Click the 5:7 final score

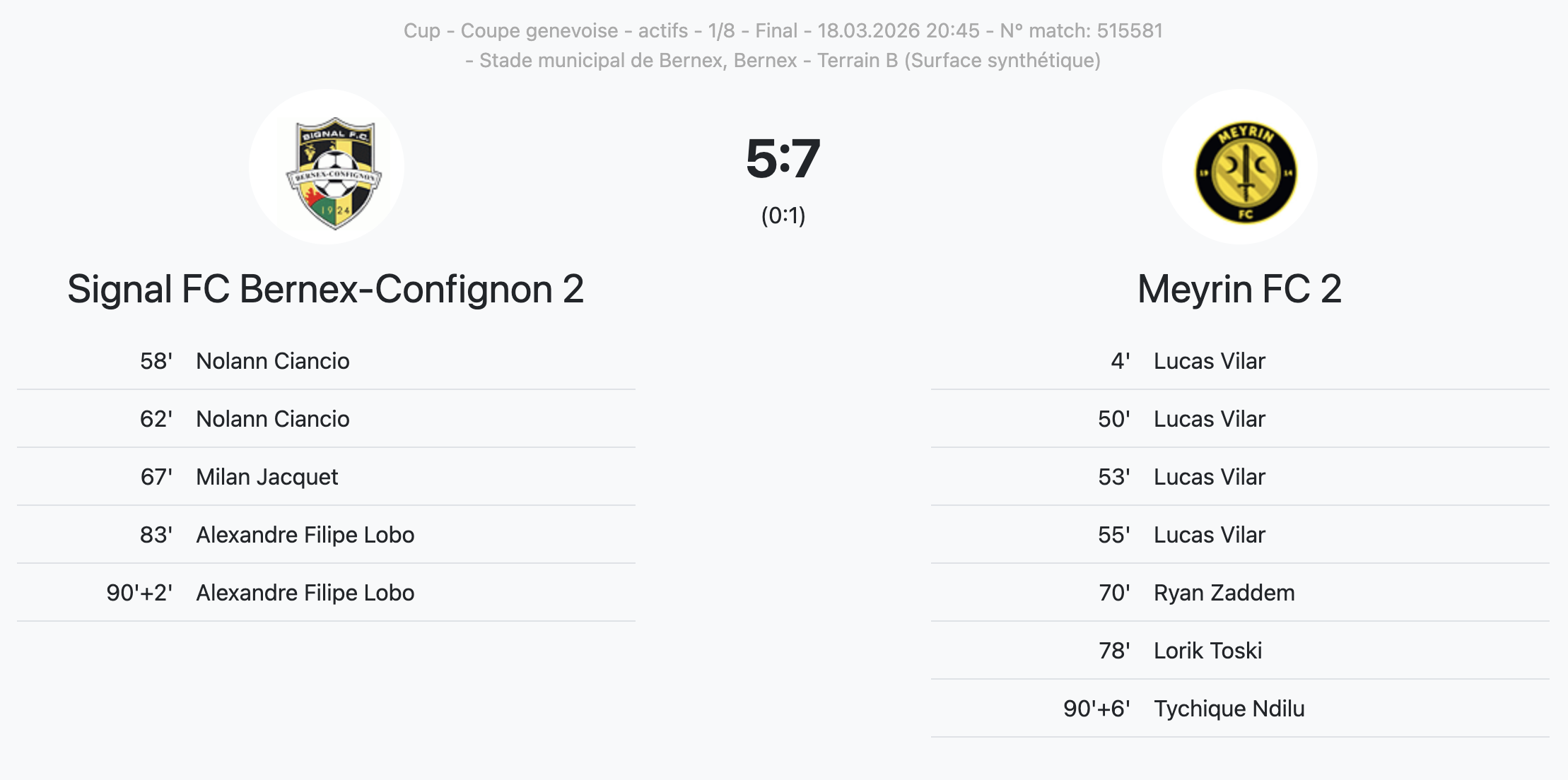(x=783, y=159)
